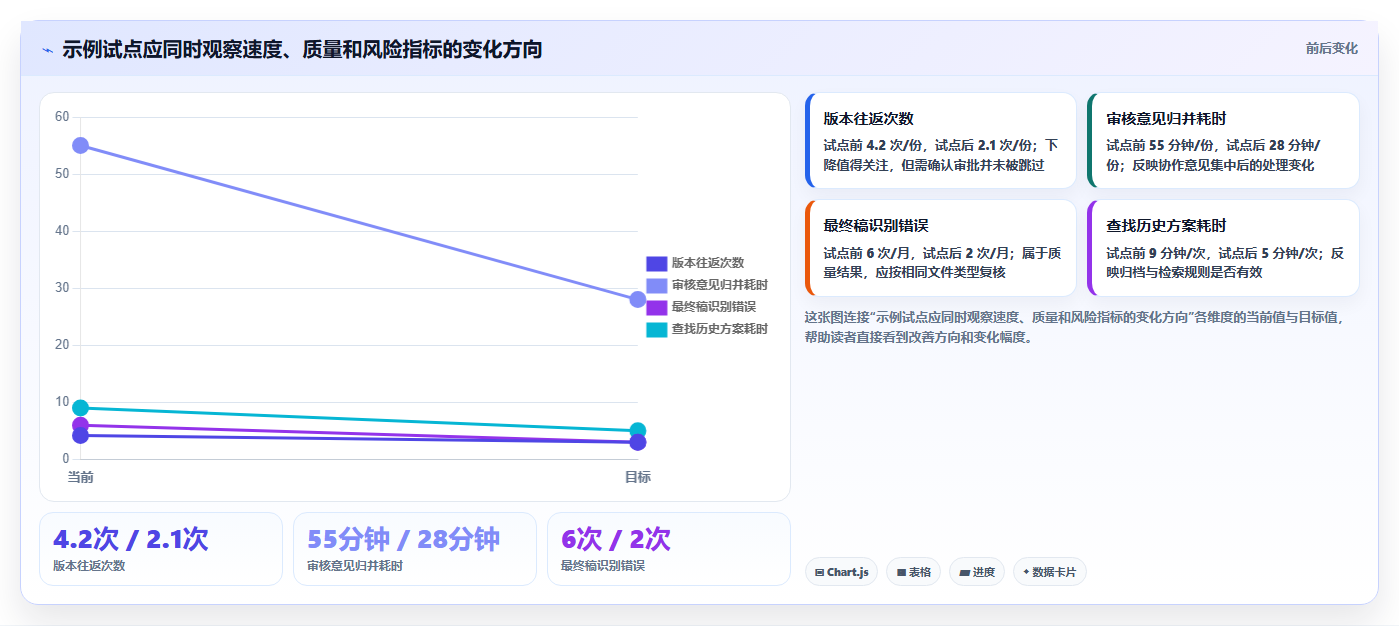Click the 55分钟 / 28分钟 stat card
Image resolution: width=1399 pixels, height=626 pixels.
coord(415,549)
